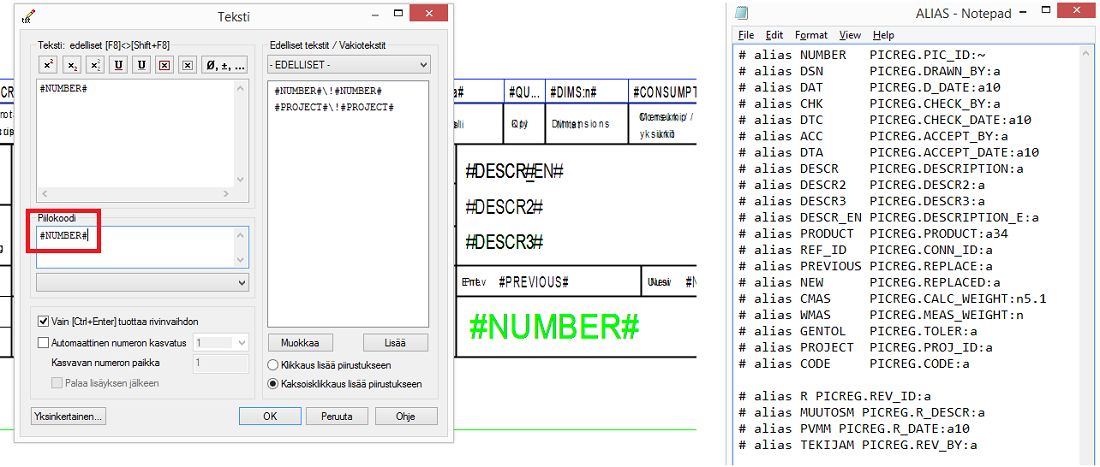
Task: Select Klikkaus lisää piirustukseen radio button
Action: 273,365
